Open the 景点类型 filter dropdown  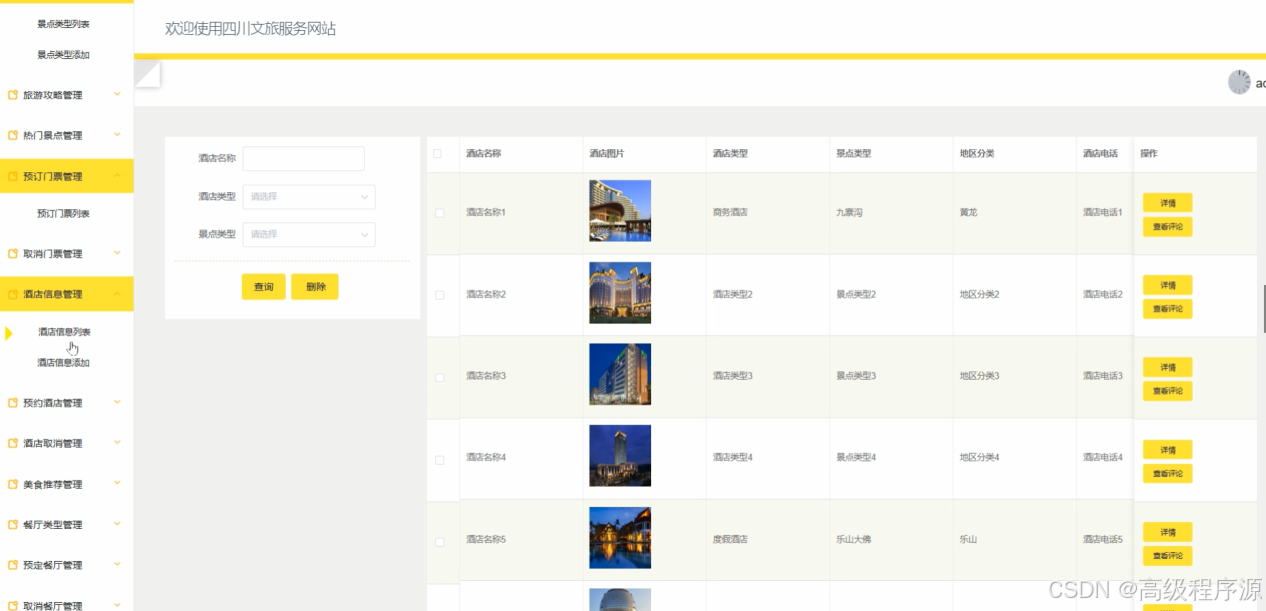(309, 234)
